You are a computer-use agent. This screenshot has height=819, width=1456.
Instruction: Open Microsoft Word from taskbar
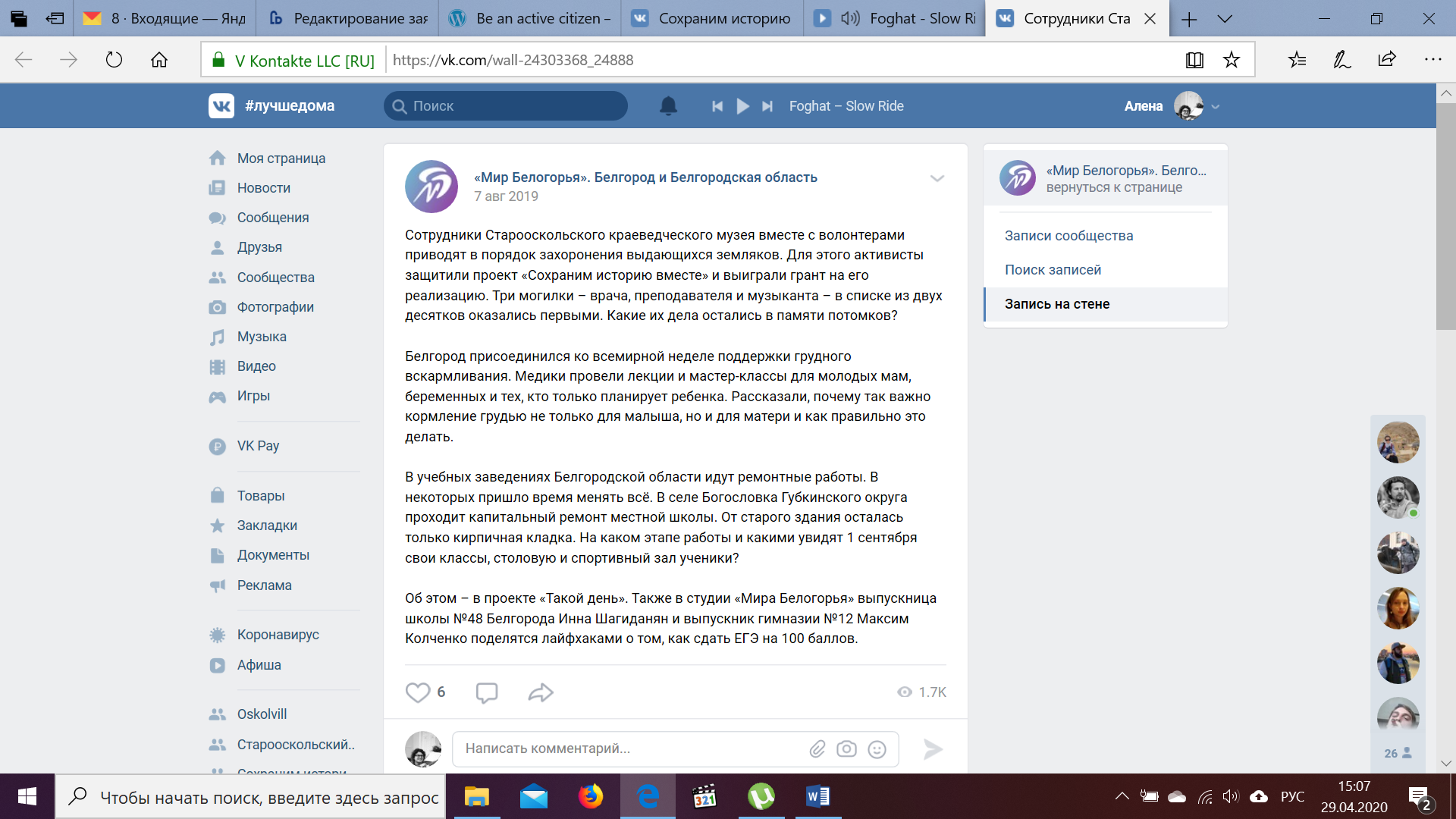coord(817,796)
